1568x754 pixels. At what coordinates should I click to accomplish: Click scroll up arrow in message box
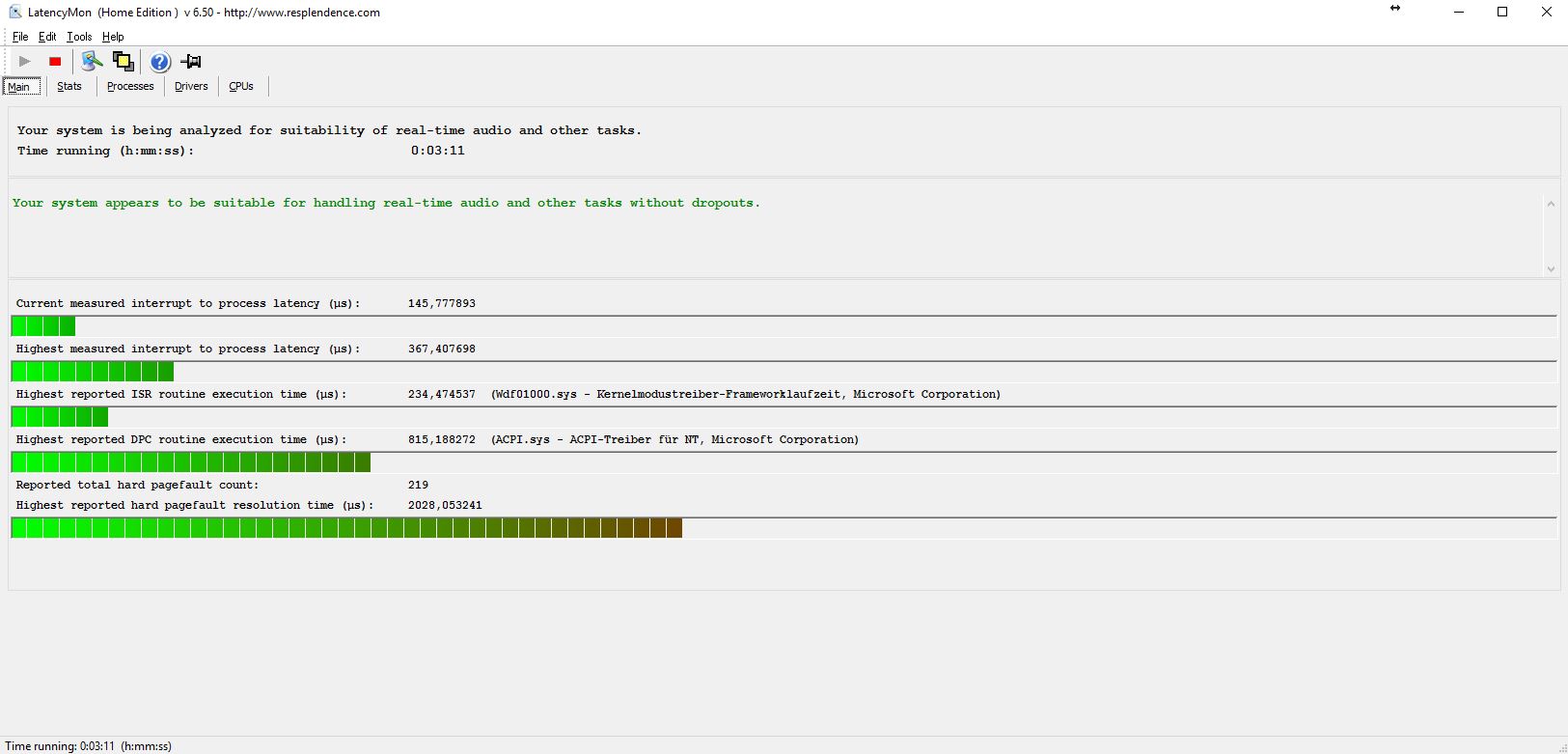(x=1551, y=204)
